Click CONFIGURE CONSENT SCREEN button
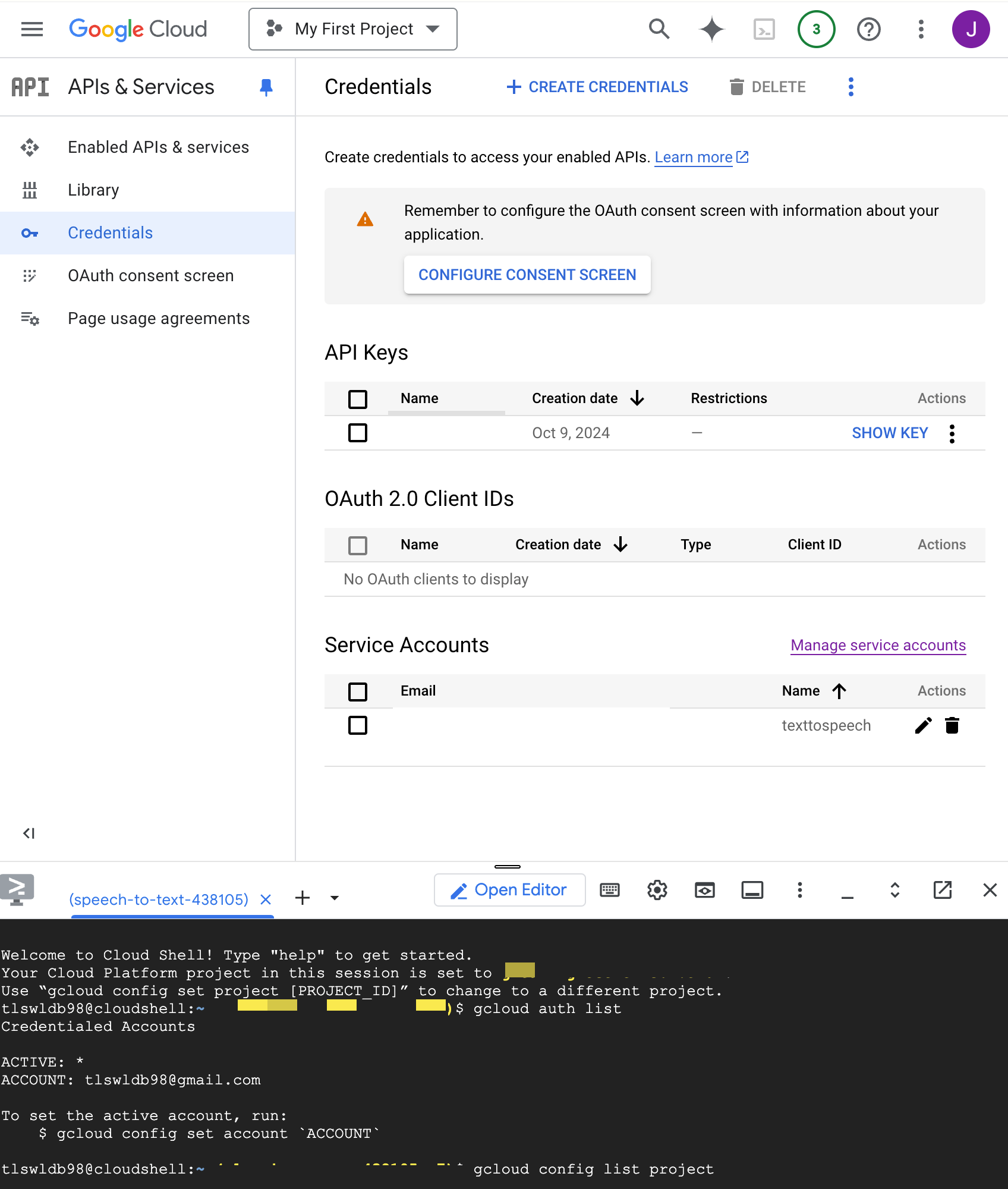Screen dimensions: 1008x1189 [x=527, y=275]
